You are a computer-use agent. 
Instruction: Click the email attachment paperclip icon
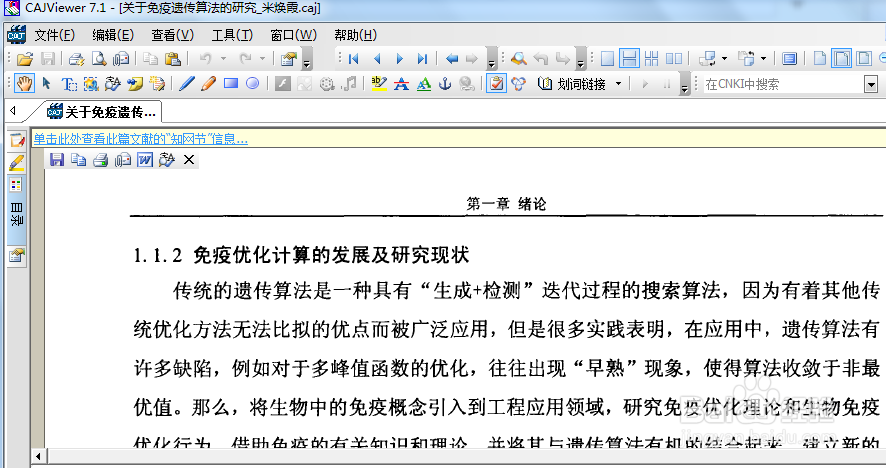[121, 59]
